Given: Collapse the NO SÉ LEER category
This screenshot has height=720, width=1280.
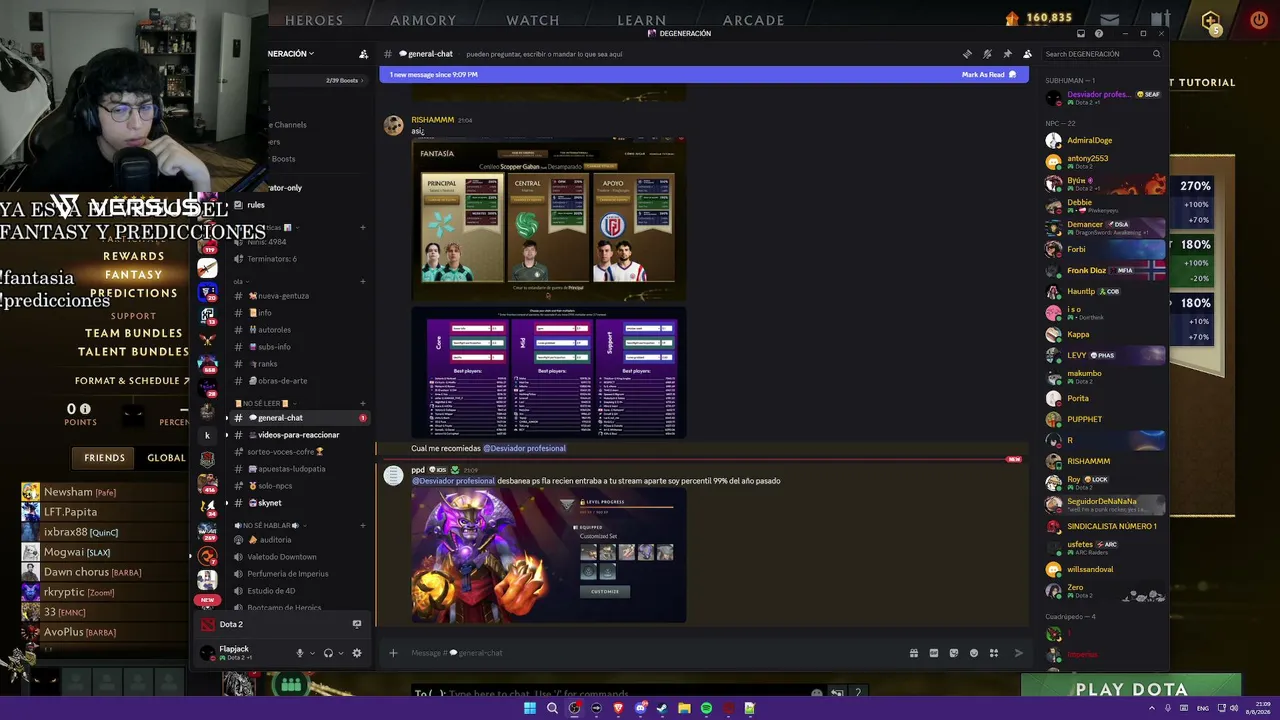Looking at the screenshot, I should (x=265, y=403).
